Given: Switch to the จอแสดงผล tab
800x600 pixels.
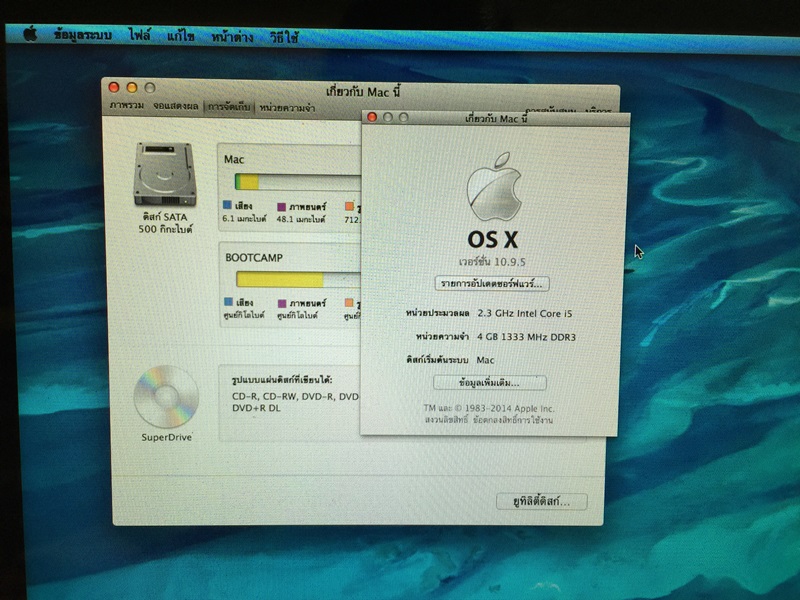Looking at the screenshot, I should coord(176,106).
